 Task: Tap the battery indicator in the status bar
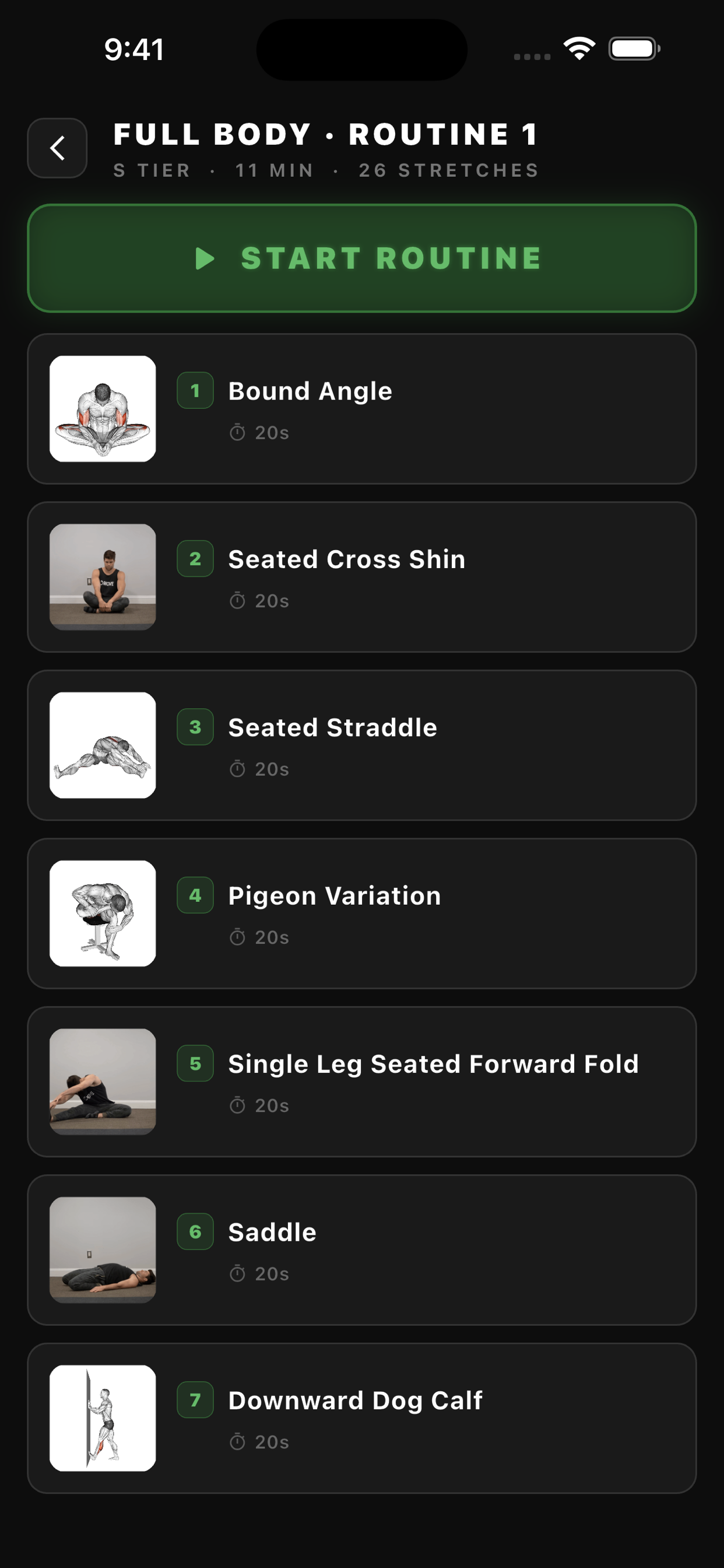pos(635,48)
